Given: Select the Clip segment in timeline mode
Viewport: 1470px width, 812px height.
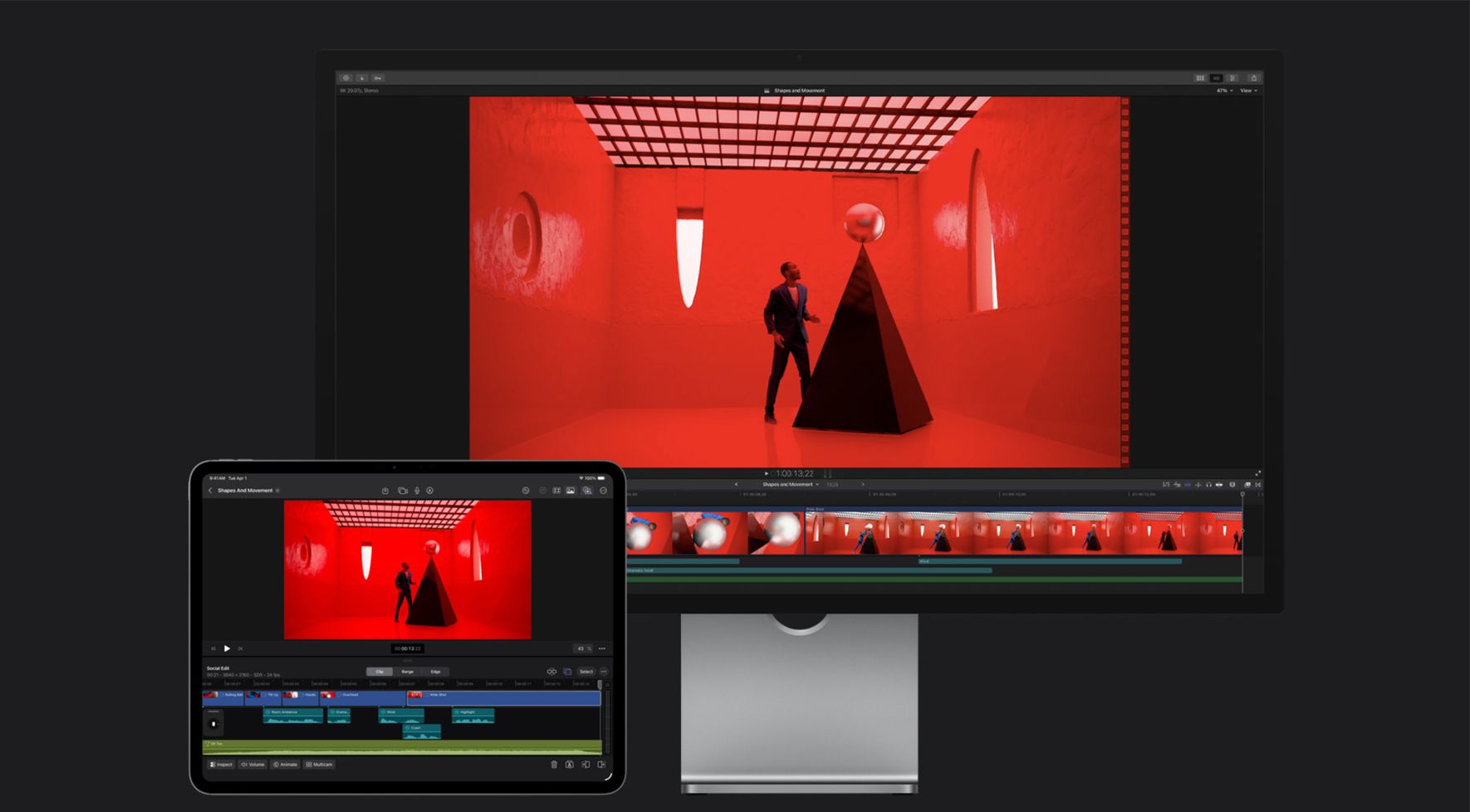Looking at the screenshot, I should [x=380, y=672].
